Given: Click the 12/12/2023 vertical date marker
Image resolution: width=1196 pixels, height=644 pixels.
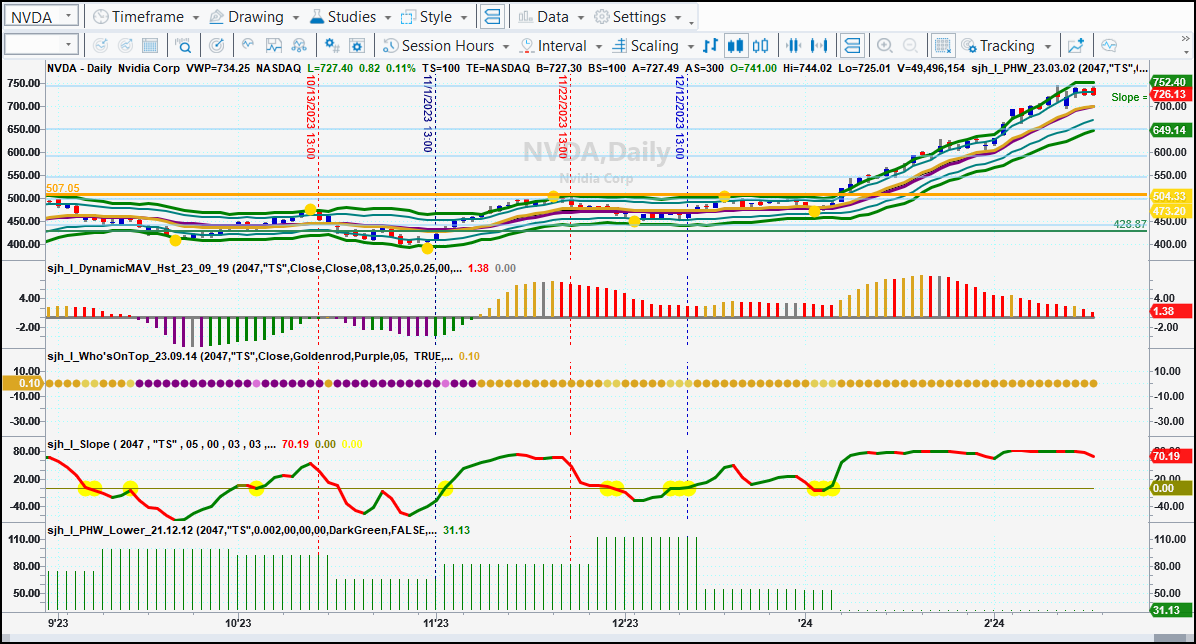Looking at the screenshot, I should tap(680, 117).
